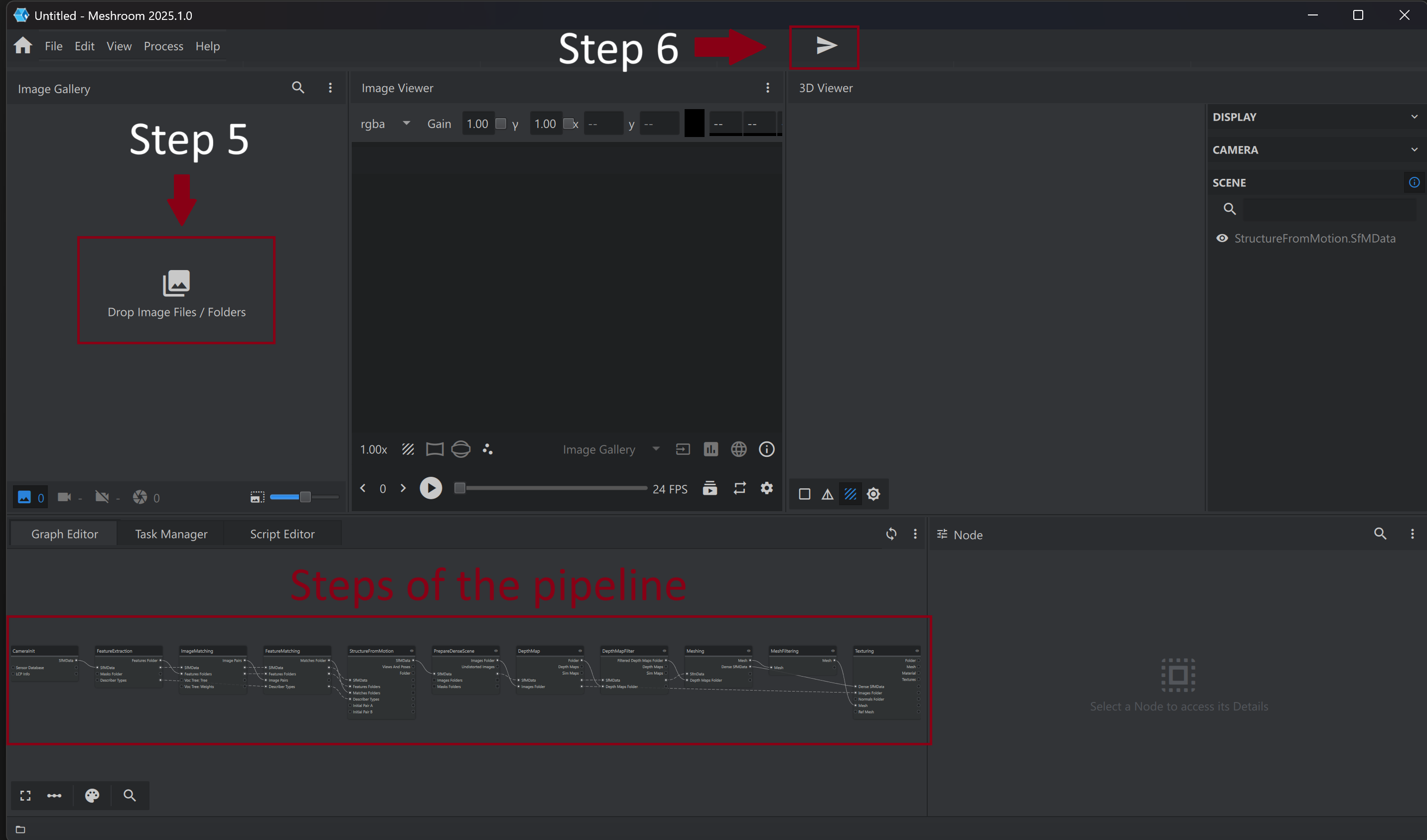Click the thumbnail size image icon
Screen dimensions: 1427x840
[x=257, y=497]
